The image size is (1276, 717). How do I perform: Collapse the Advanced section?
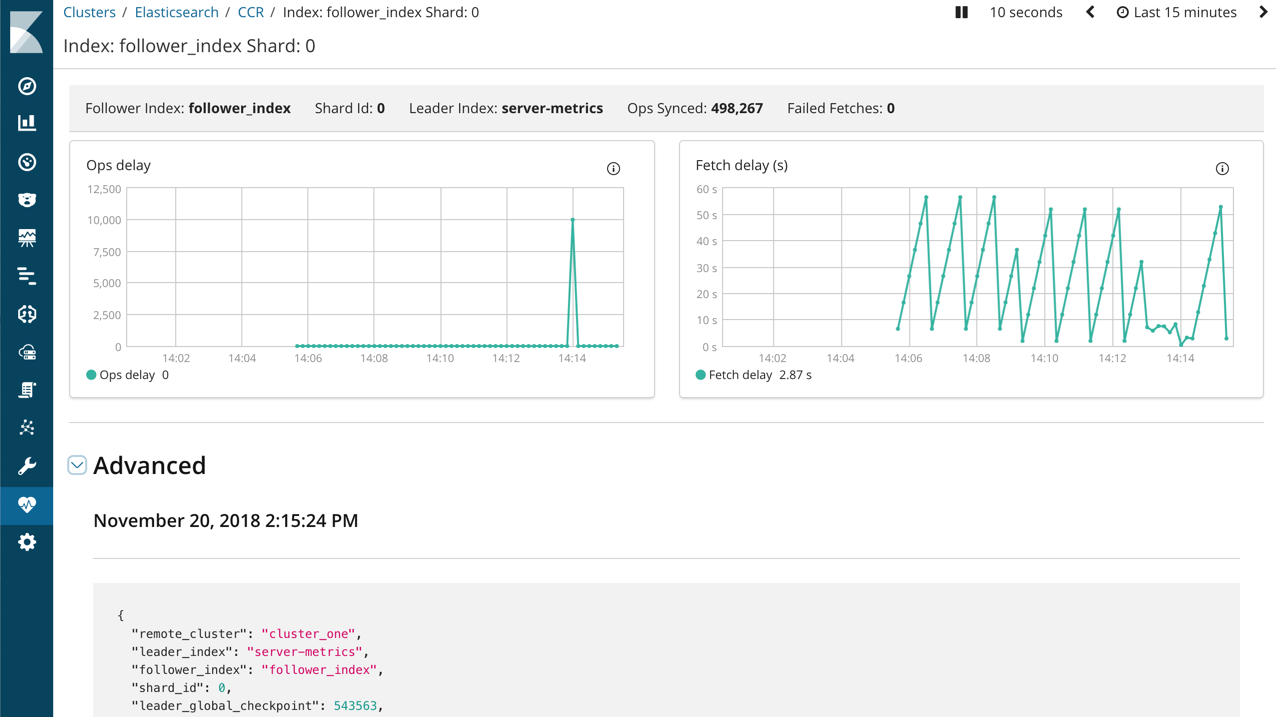tap(77, 465)
